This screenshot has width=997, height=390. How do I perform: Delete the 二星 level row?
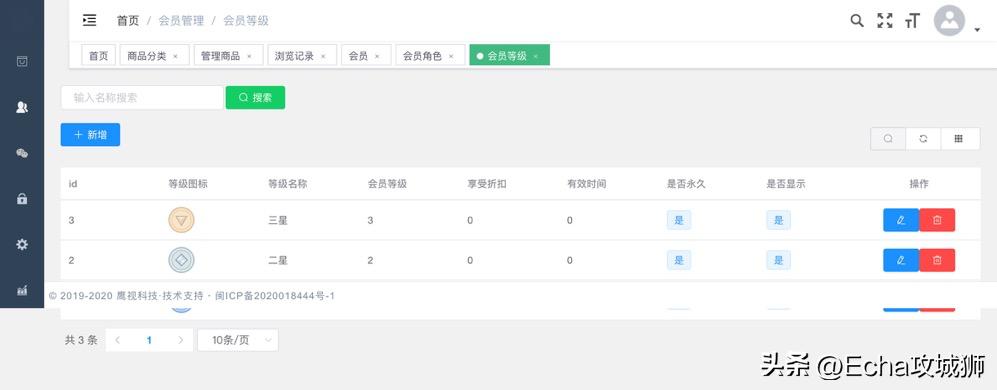pos(937,260)
